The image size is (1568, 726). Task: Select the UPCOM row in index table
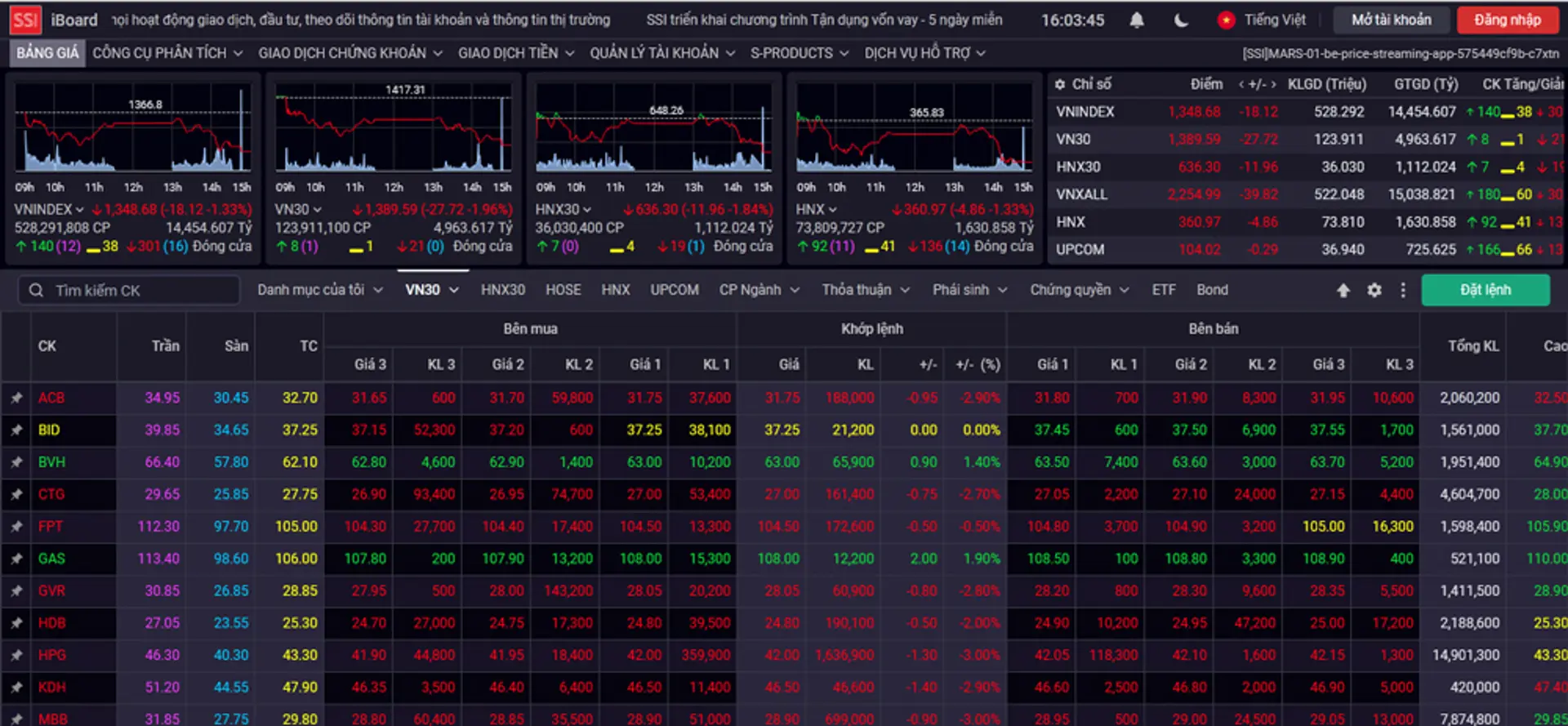pyautogui.click(x=1307, y=250)
